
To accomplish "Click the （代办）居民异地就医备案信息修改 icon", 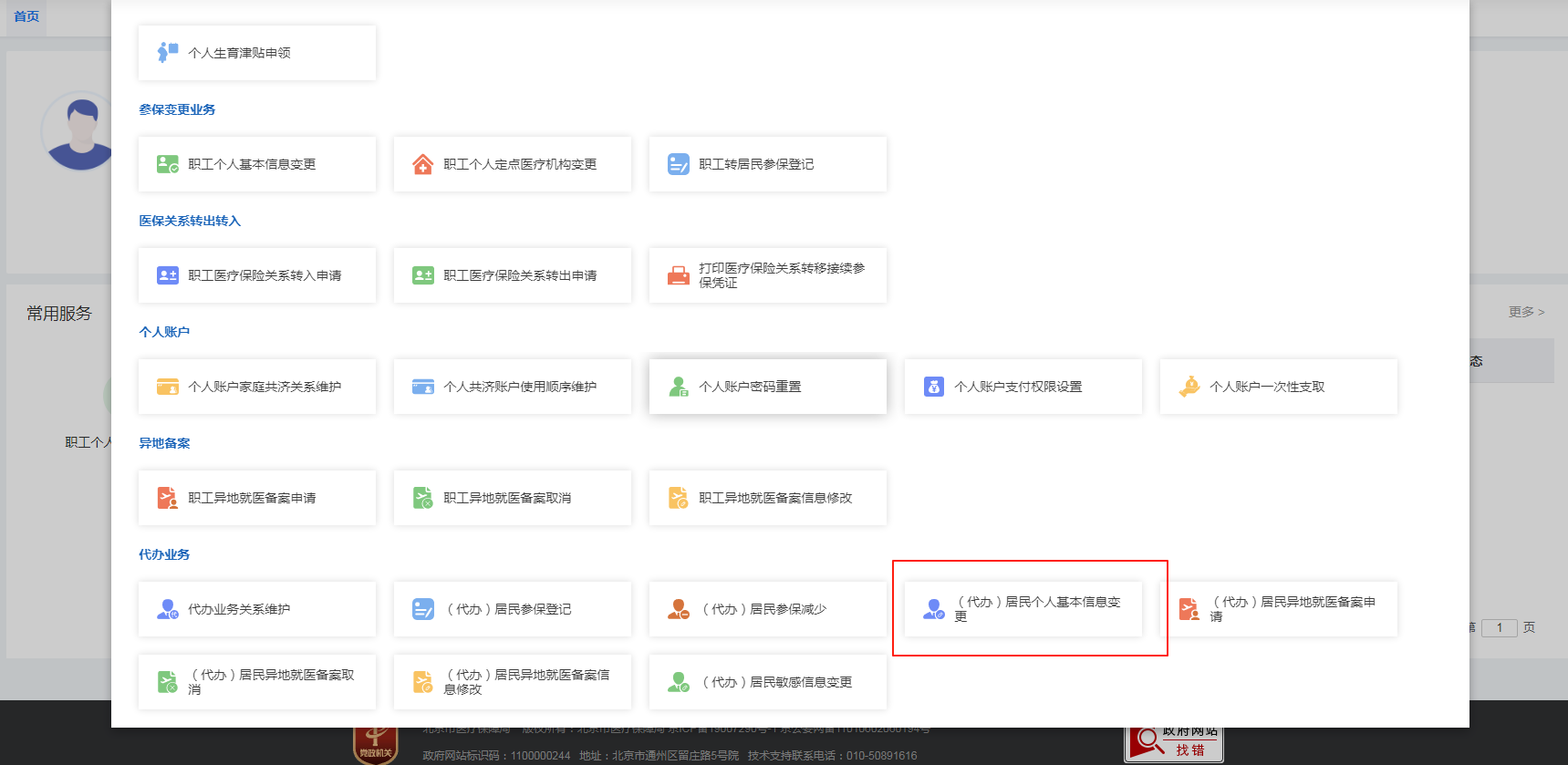I will (423, 681).
